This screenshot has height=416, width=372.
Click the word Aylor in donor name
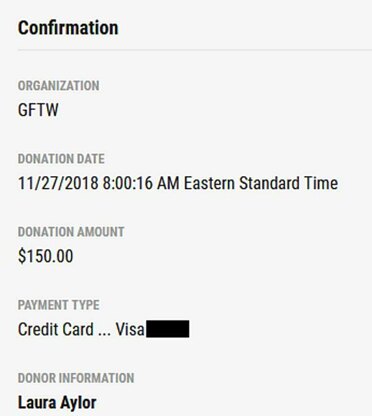pos(78,402)
